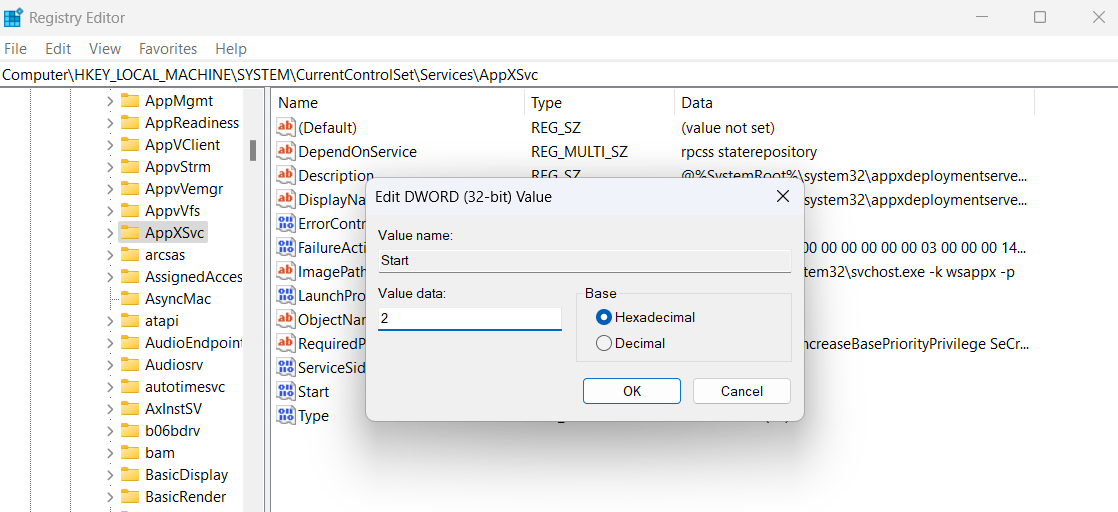
Task: Sort values by the Type column header
Action: coord(599,103)
